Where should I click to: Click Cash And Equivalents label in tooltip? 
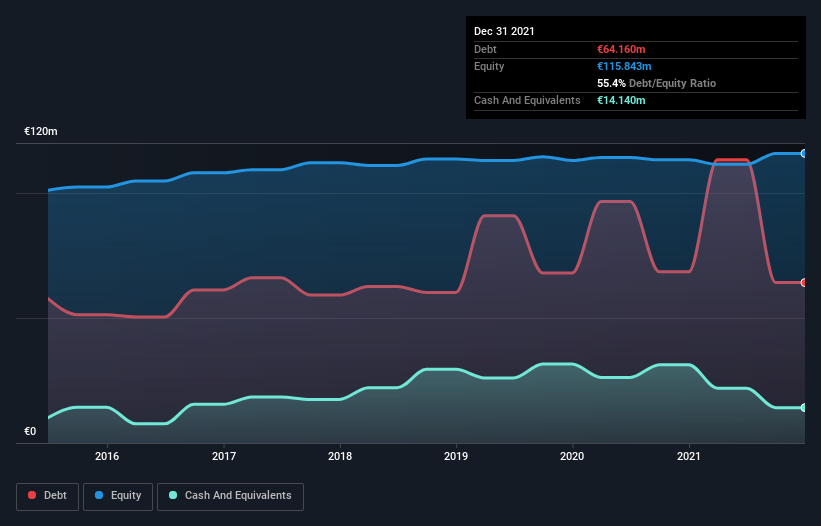(527, 100)
